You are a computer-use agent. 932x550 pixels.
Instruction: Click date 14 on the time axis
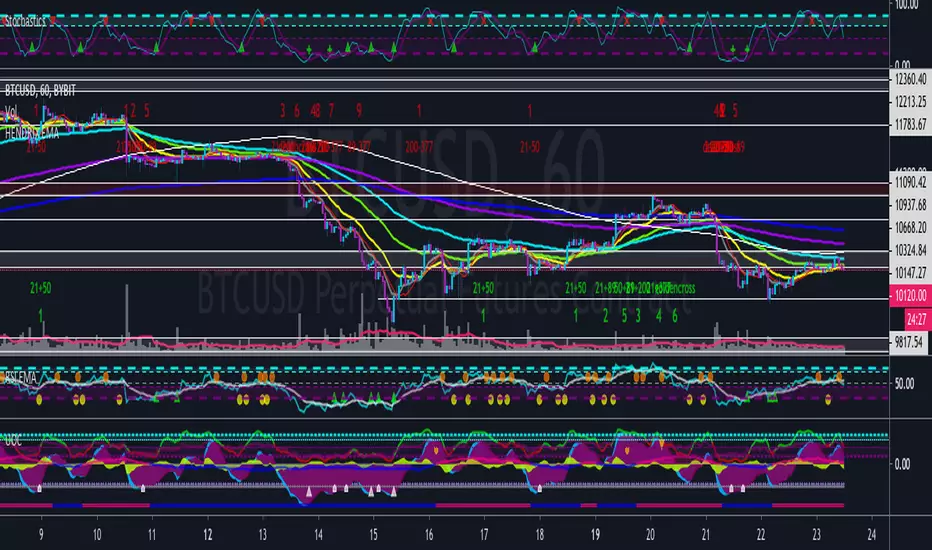[318, 535]
